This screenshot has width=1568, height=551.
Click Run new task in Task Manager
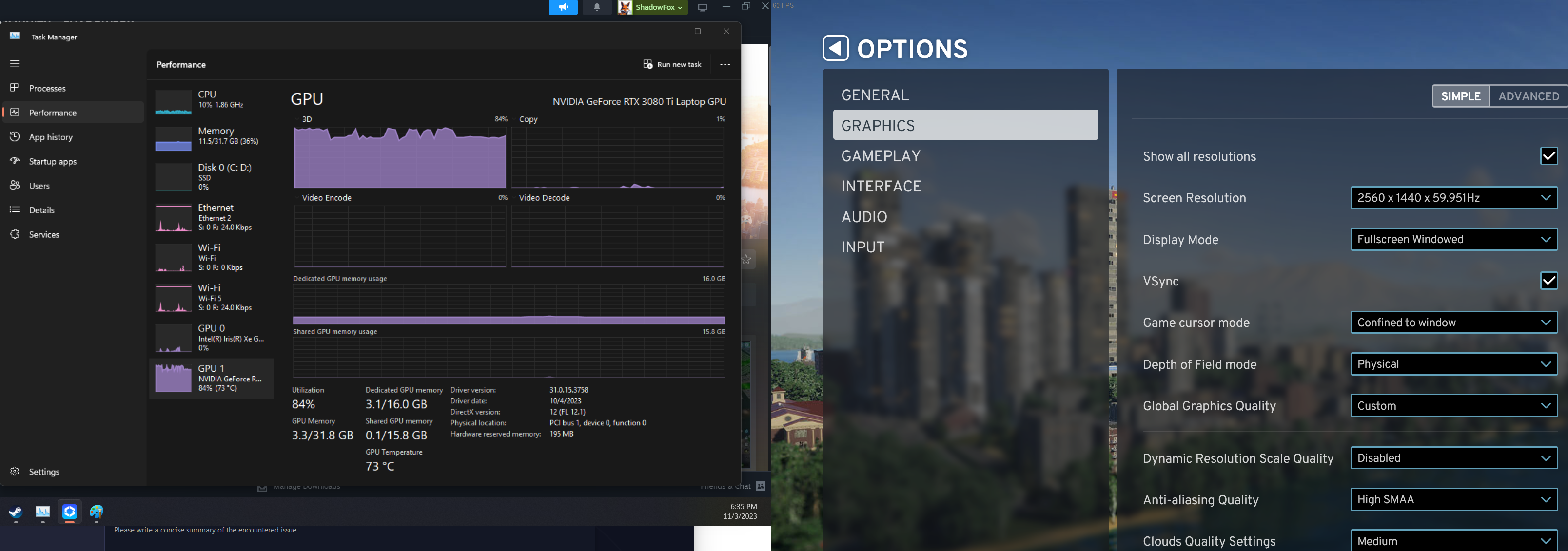click(x=672, y=64)
